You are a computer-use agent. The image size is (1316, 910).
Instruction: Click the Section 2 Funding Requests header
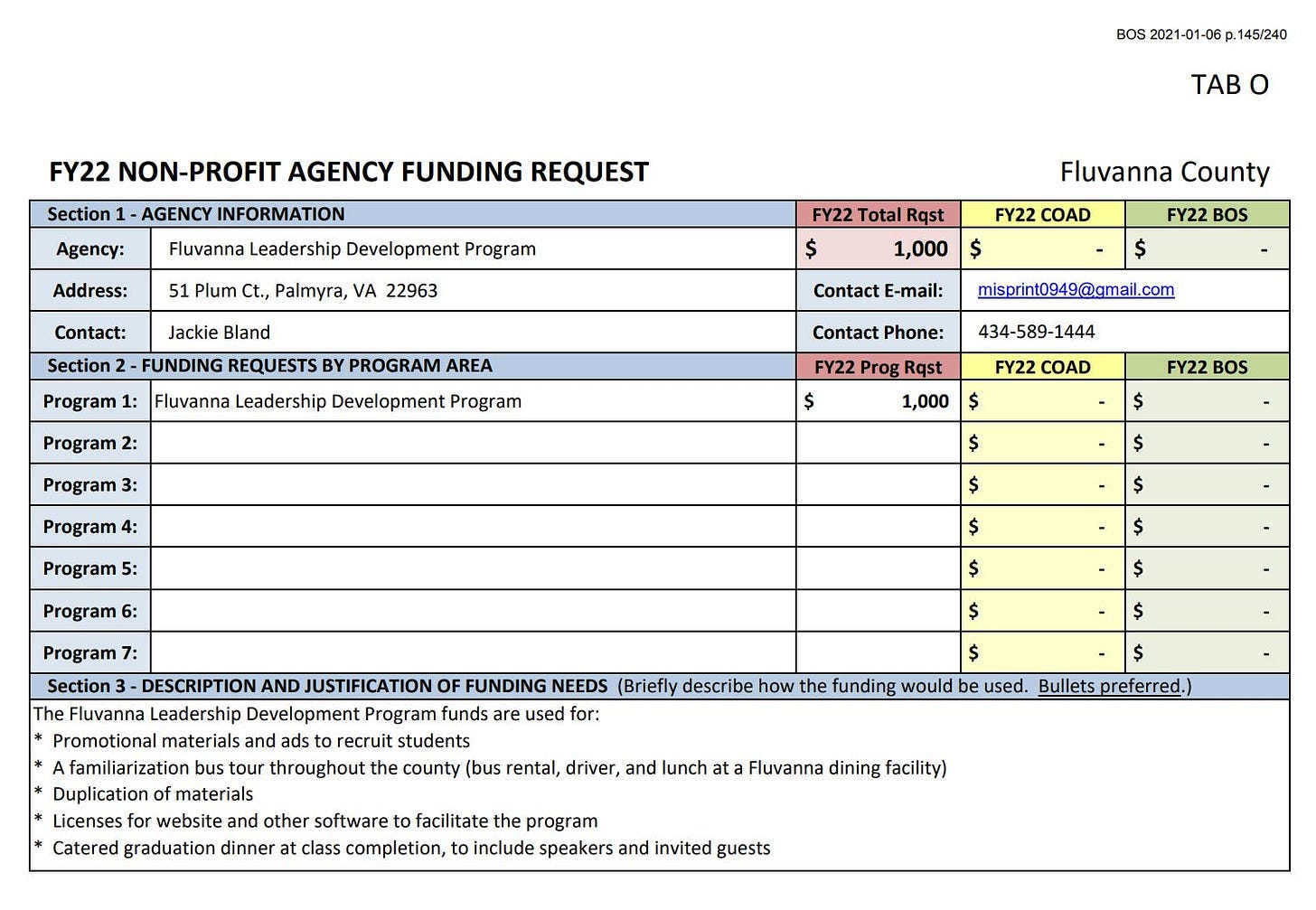[x=412, y=366]
